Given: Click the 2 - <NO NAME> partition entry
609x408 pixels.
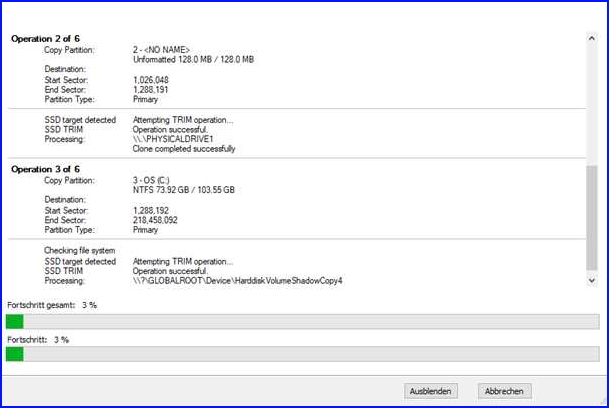Looking at the screenshot, I should [x=161, y=48].
